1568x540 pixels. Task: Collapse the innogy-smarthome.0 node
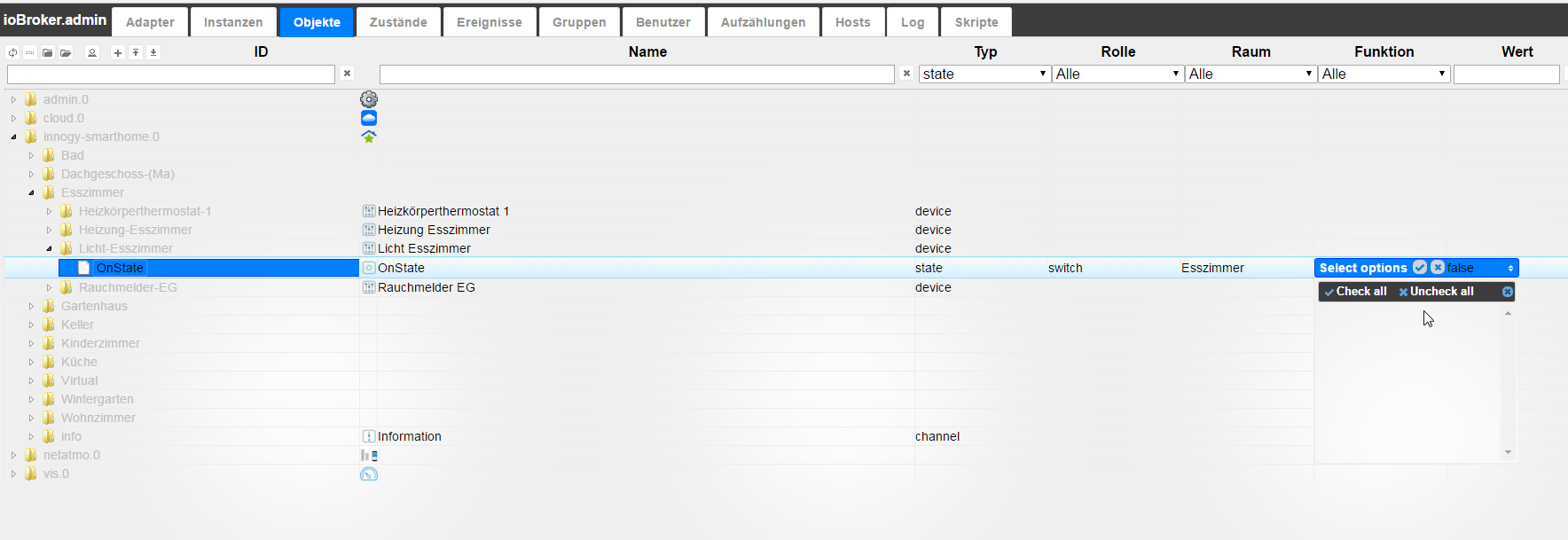click(x=13, y=137)
